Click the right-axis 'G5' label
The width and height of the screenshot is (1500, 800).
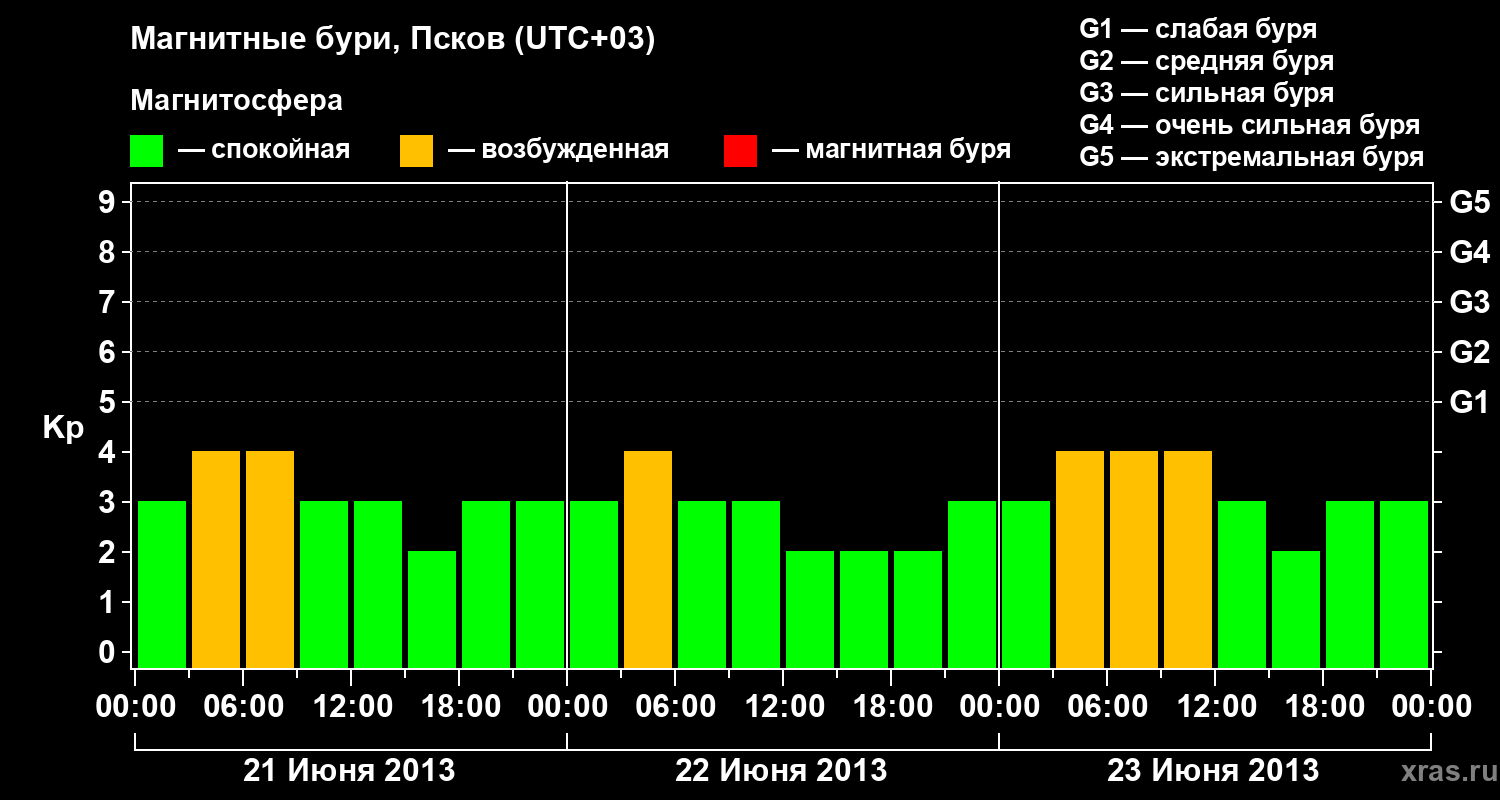coord(1469,202)
